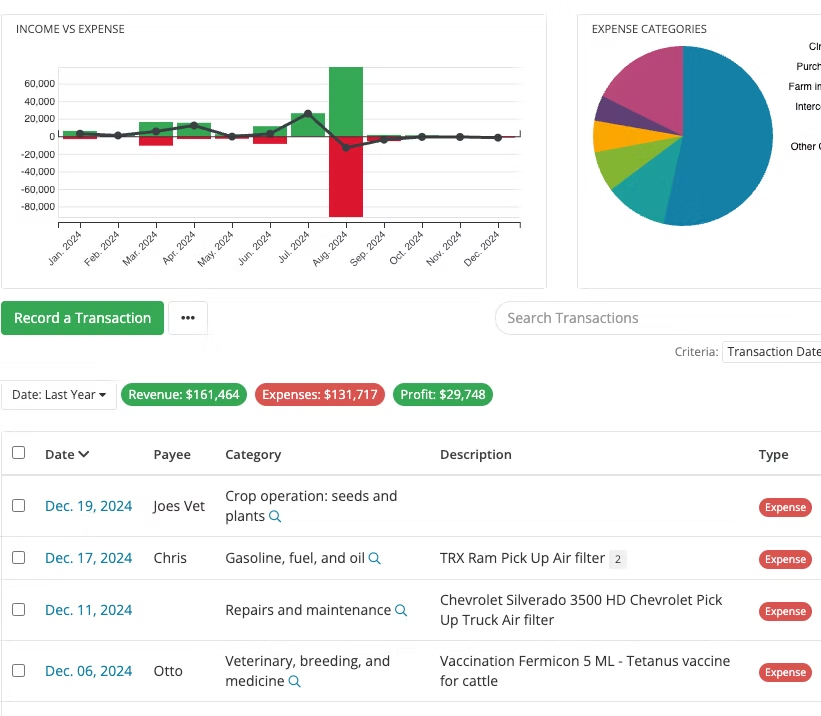Tick the Dec. 06, 2024 Otto row checkbox
Image resolution: width=821 pixels, height=716 pixels.
[x=19, y=671]
